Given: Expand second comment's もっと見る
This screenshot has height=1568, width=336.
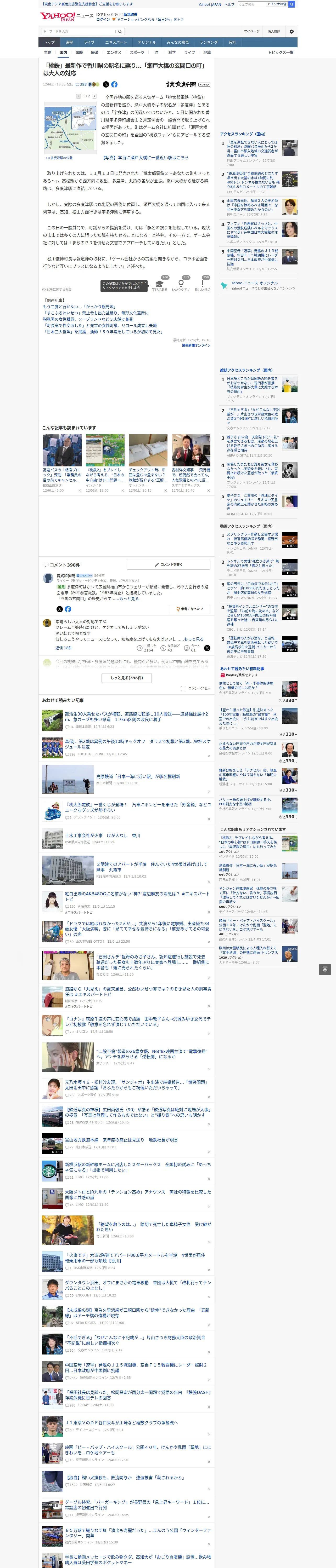Looking at the screenshot, I should point(194,639).
